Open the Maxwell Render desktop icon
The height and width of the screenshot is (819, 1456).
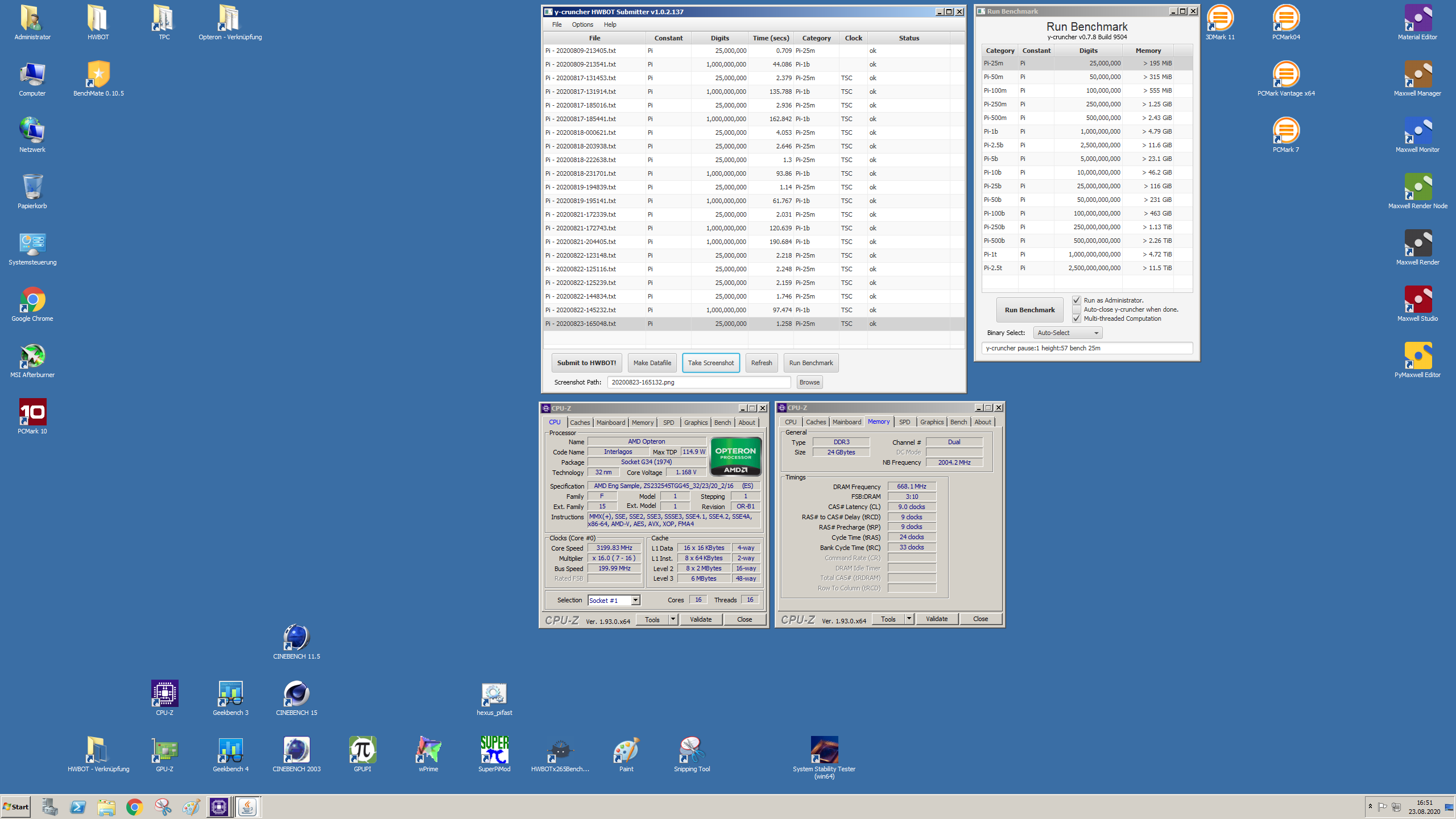(x=1418, y=247)
